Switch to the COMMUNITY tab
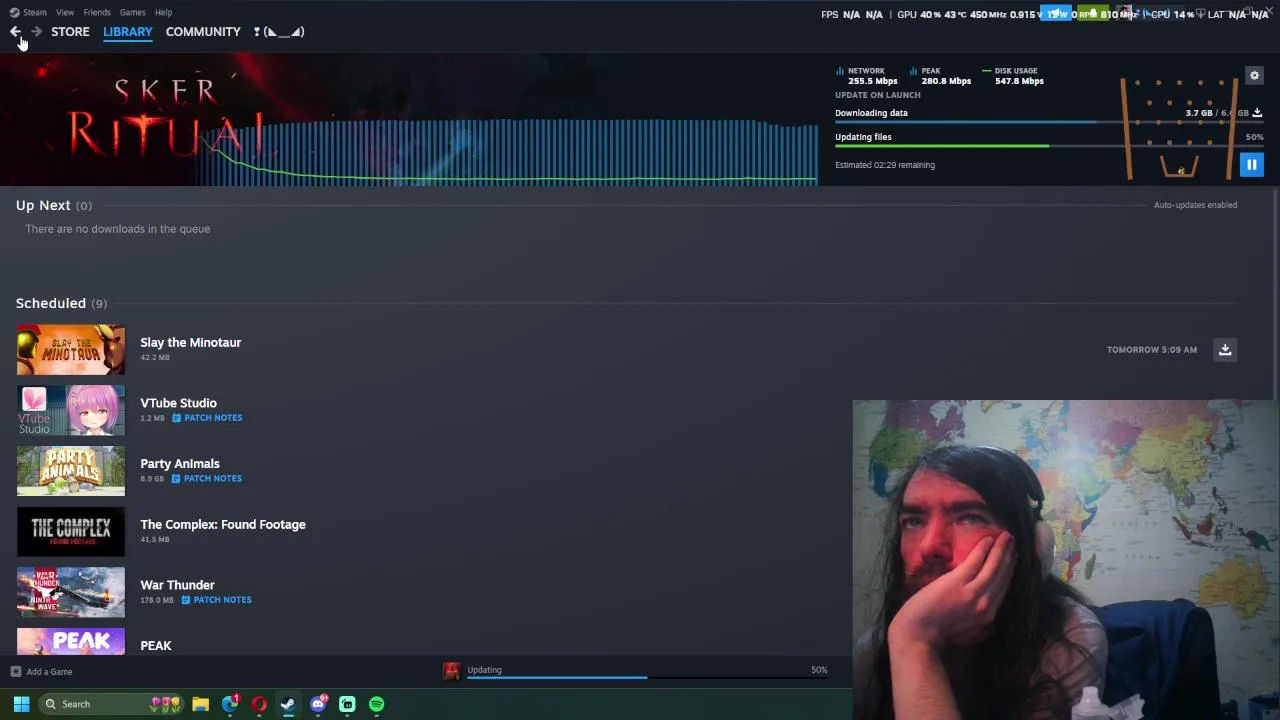 pos(203,32)
